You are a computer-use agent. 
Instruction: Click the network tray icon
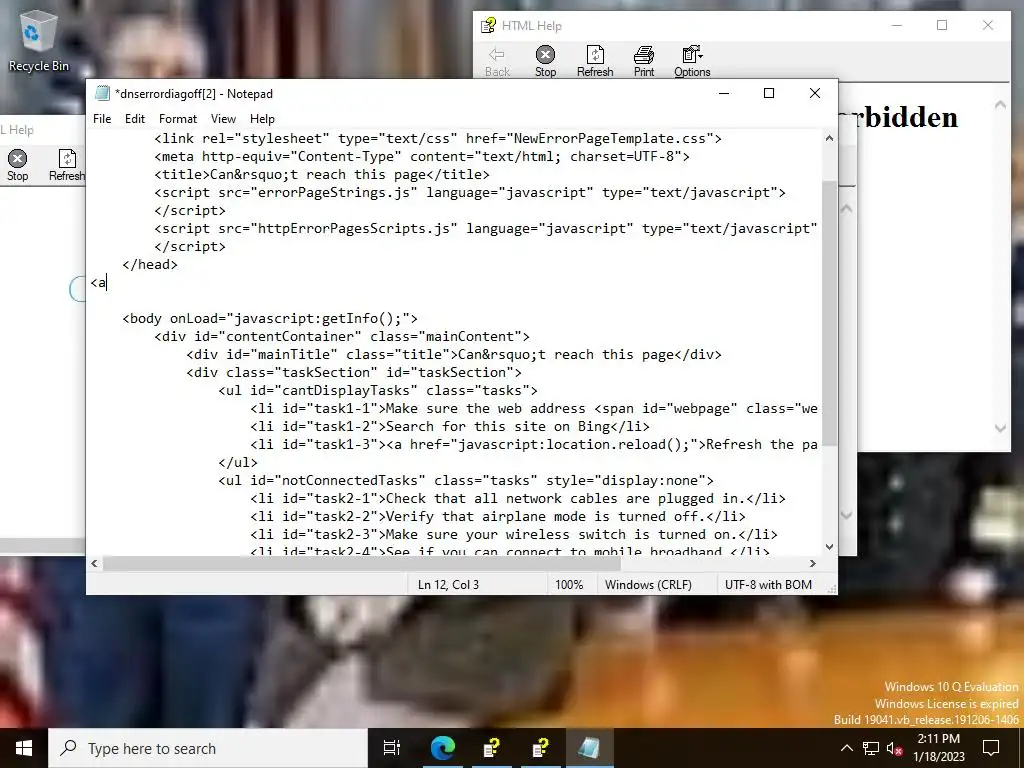click(x=871, y=748)
